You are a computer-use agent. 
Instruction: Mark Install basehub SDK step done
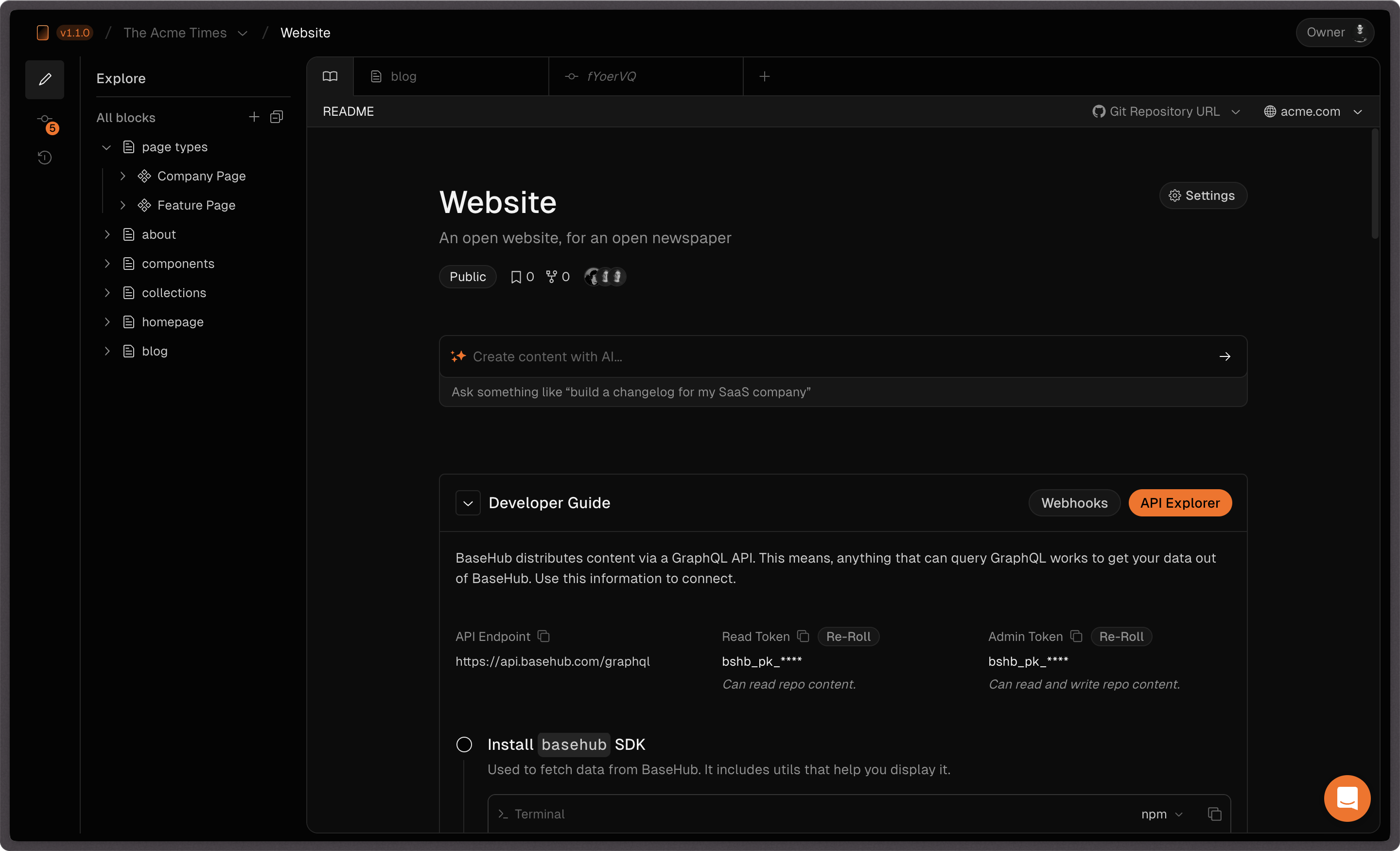(464, 745)
